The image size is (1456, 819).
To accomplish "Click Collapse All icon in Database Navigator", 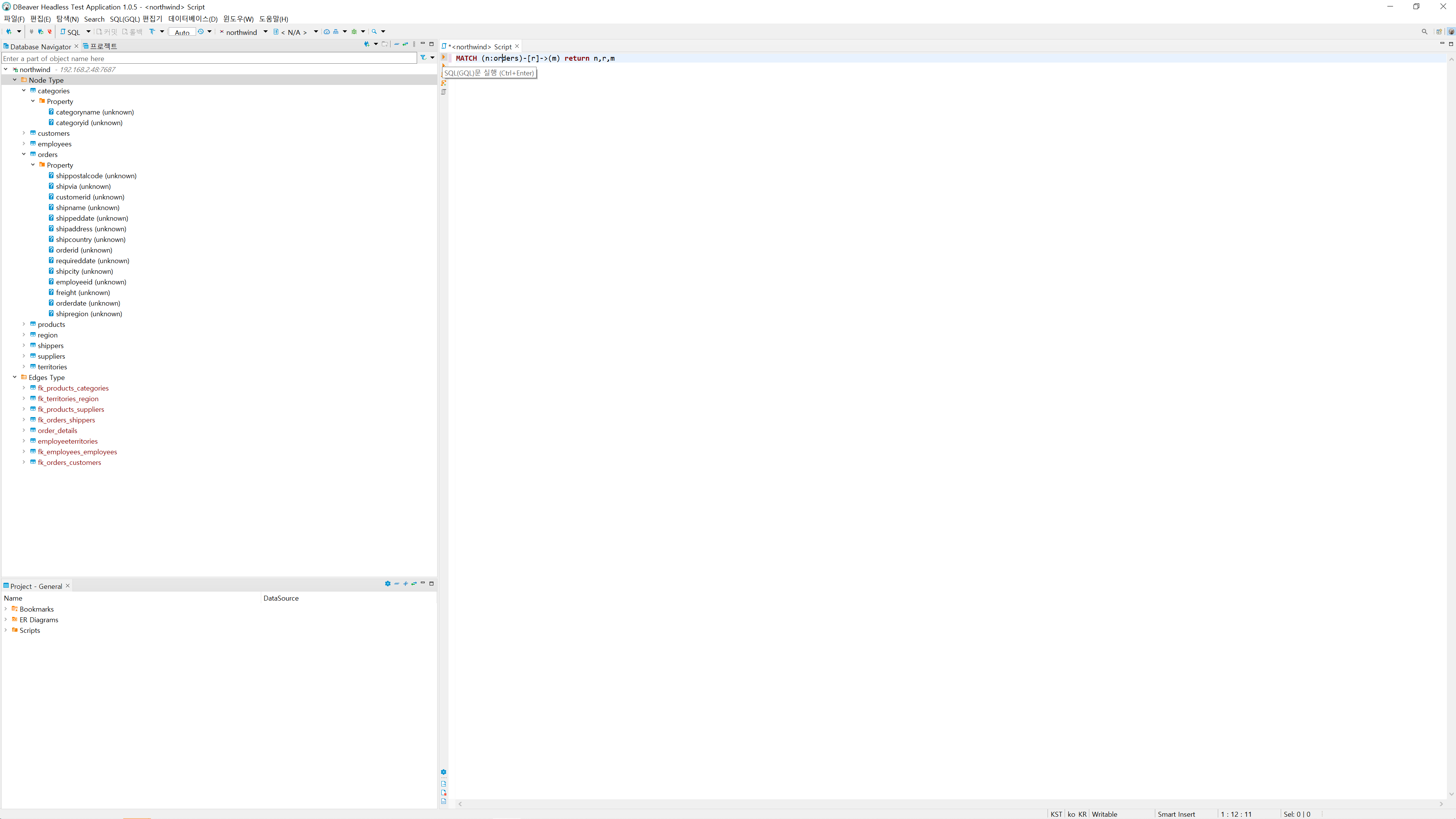I will (x=397, y=44).
